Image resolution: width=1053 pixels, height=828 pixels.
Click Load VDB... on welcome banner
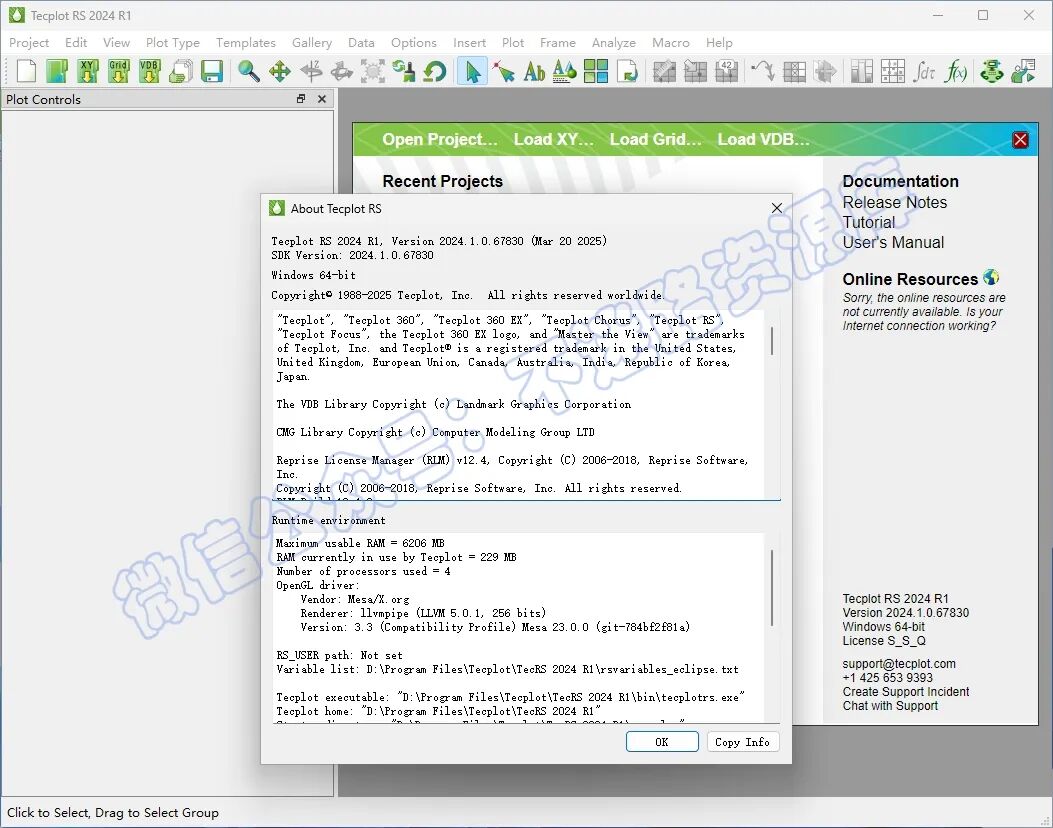(x=764, y=139)
